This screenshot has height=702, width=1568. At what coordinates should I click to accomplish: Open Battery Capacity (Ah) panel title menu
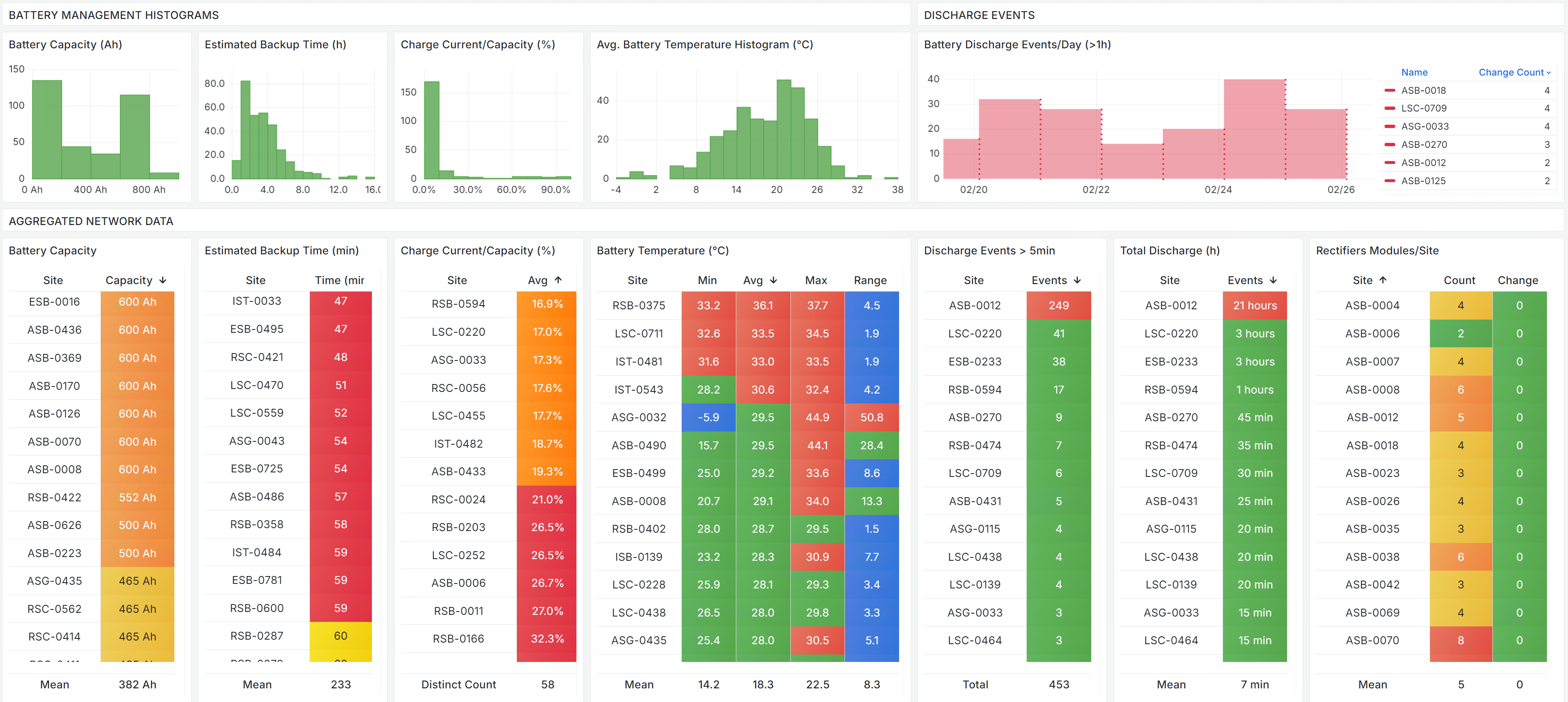(x=65, y=45)
